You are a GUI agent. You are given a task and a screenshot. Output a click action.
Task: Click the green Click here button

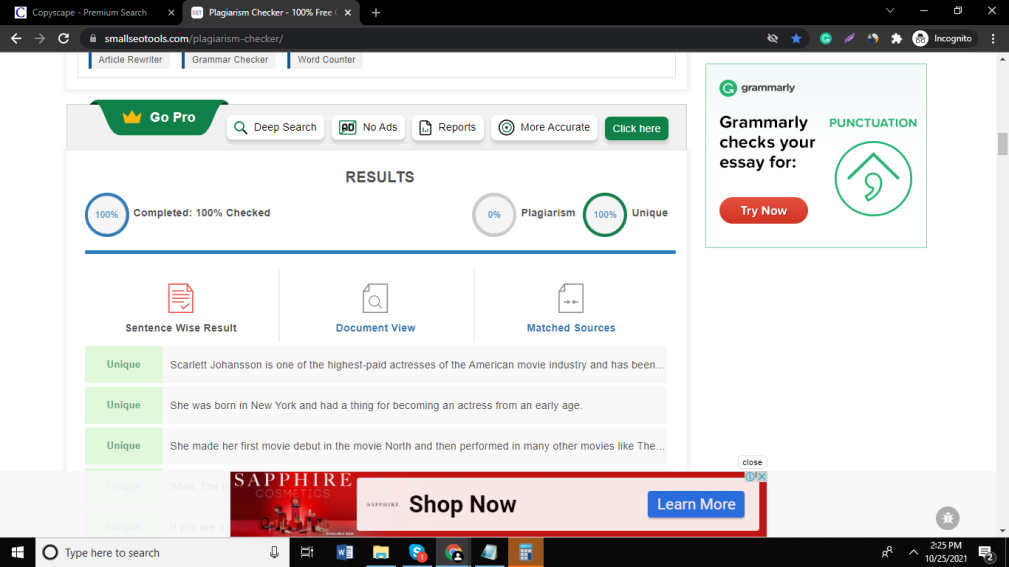[x=636, y=128]
